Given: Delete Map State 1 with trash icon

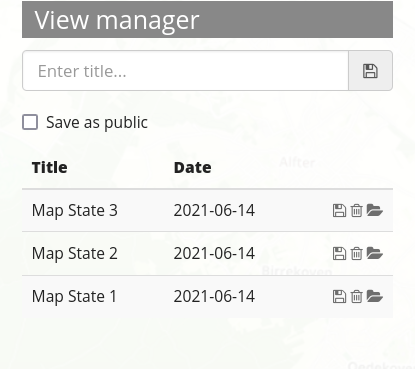Looking at the screenshot, I should (356, 296).
